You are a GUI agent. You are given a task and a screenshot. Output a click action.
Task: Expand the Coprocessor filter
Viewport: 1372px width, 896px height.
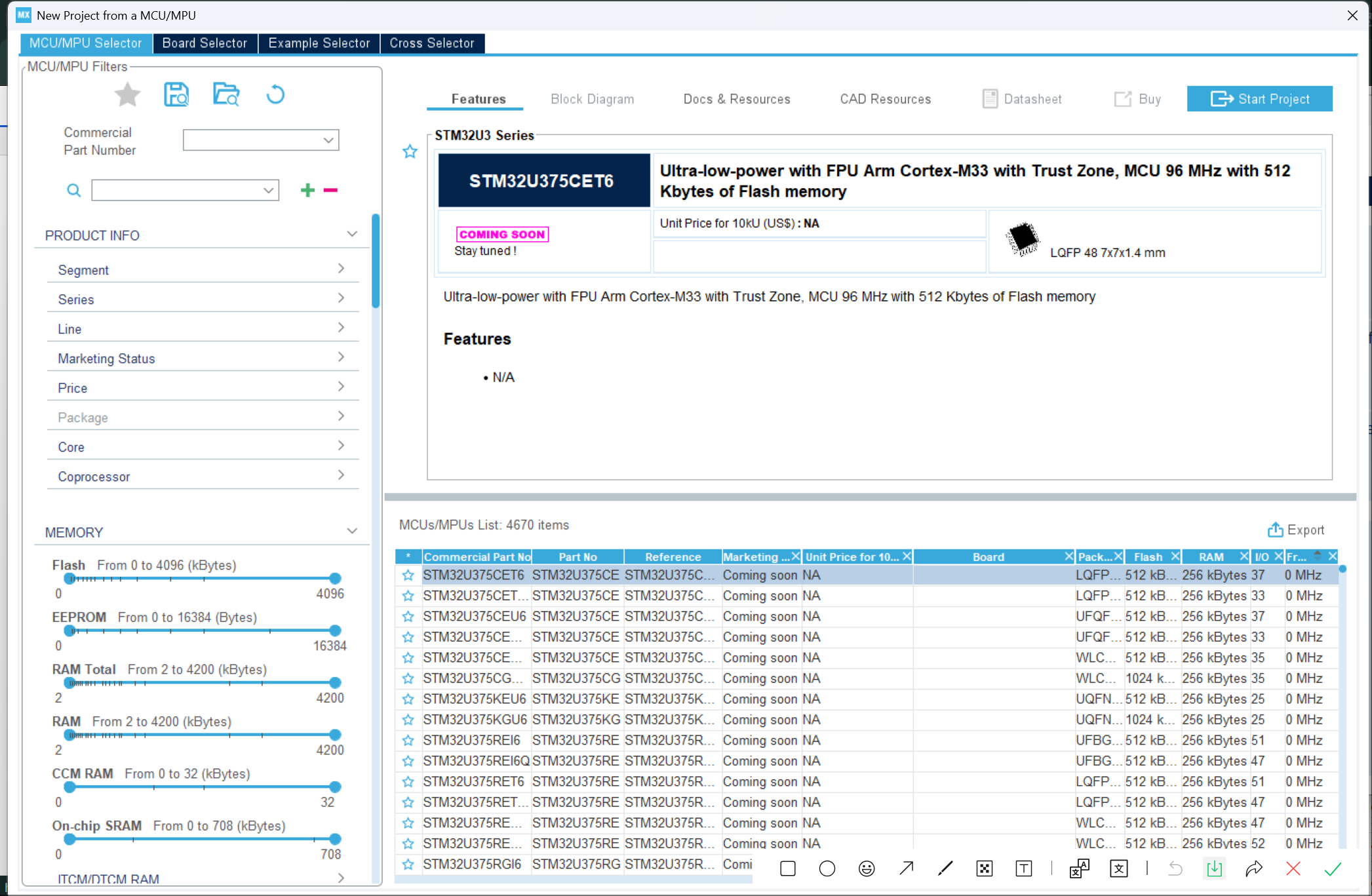[341, 475]
